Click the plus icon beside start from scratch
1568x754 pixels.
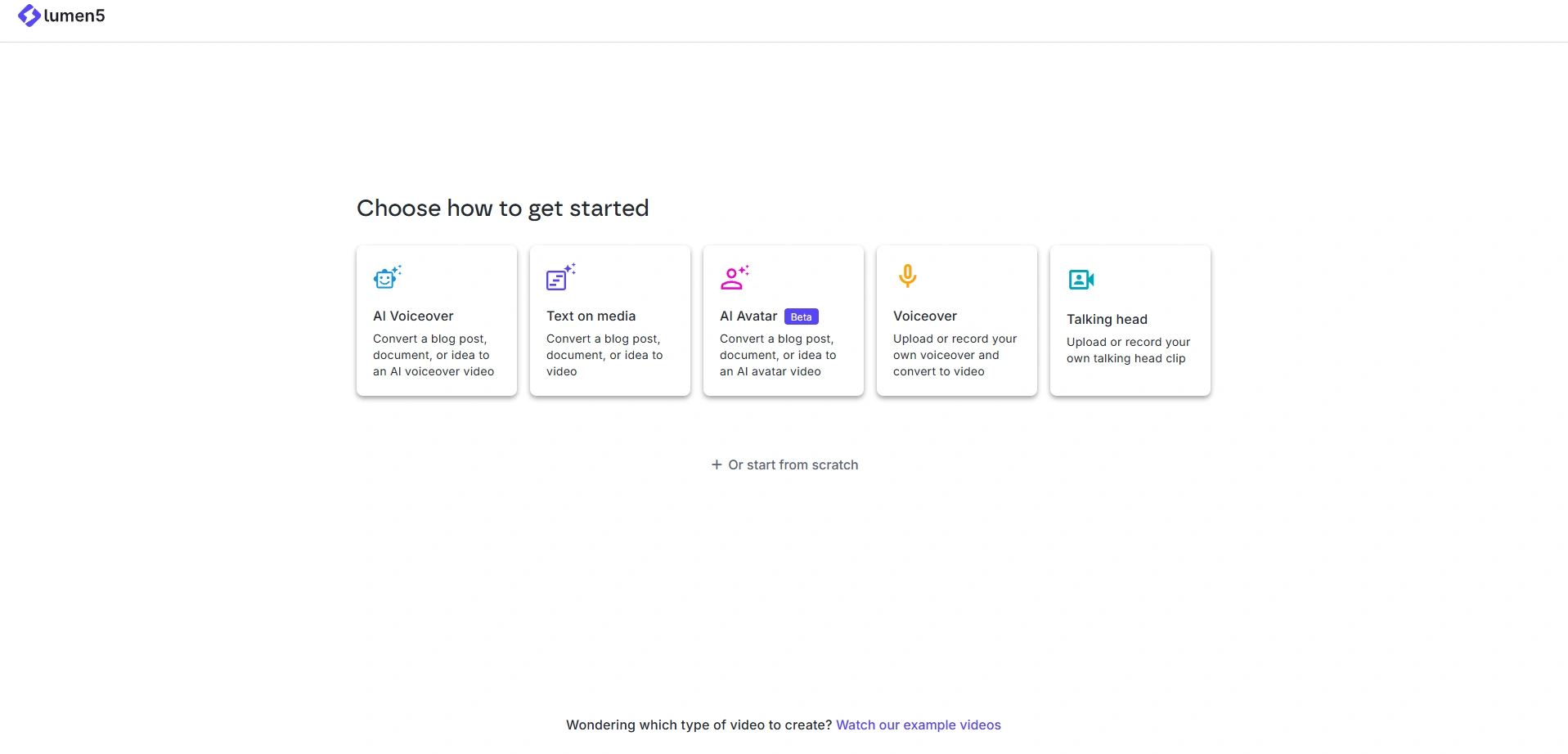[x=717, y=465]
